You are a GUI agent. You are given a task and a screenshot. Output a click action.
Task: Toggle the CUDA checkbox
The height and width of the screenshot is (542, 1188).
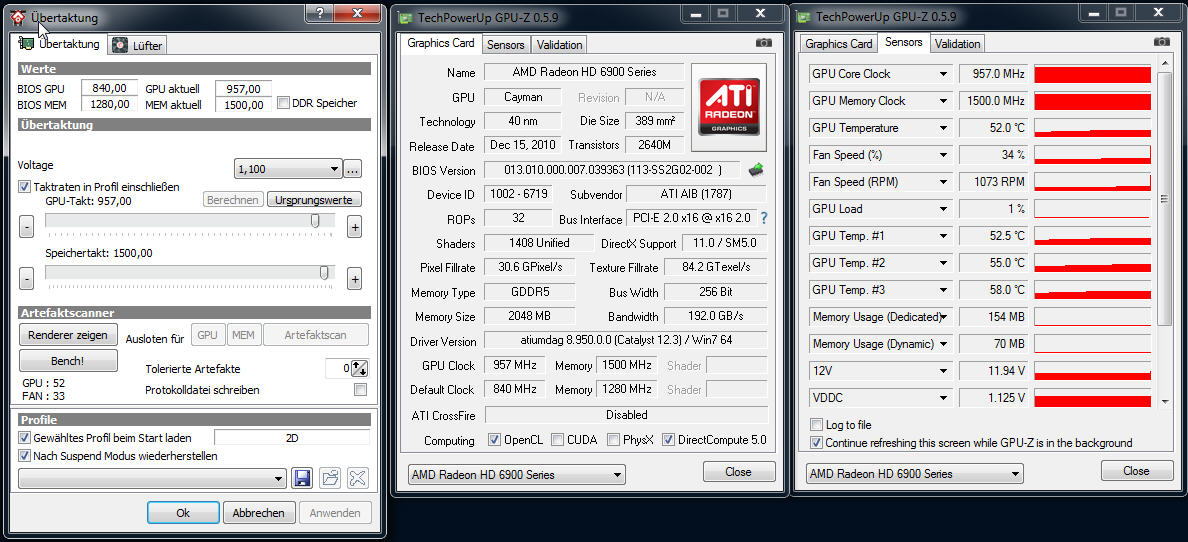tap(557, 440)
